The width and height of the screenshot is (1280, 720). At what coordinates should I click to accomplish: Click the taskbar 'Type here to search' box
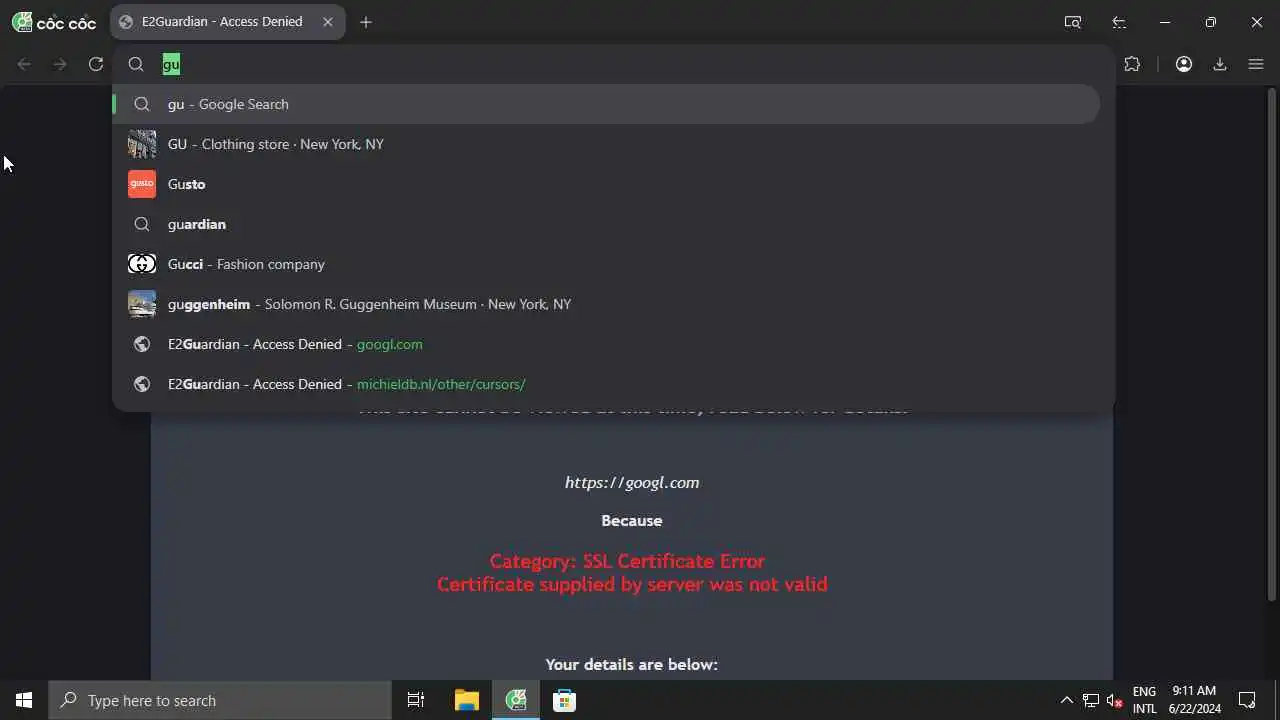[220, 700]
